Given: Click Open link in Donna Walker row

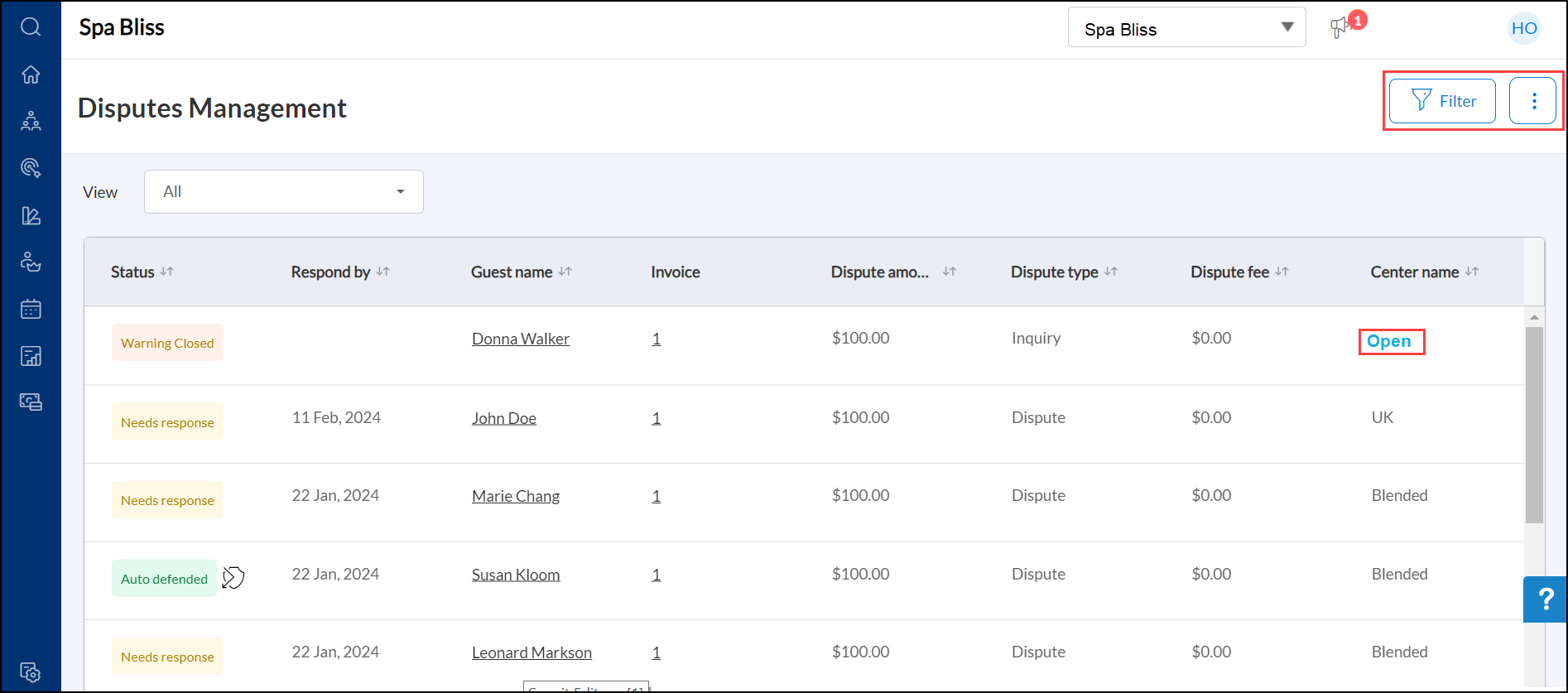Looking at the screenshot, I should click(x=1389, y=341).
